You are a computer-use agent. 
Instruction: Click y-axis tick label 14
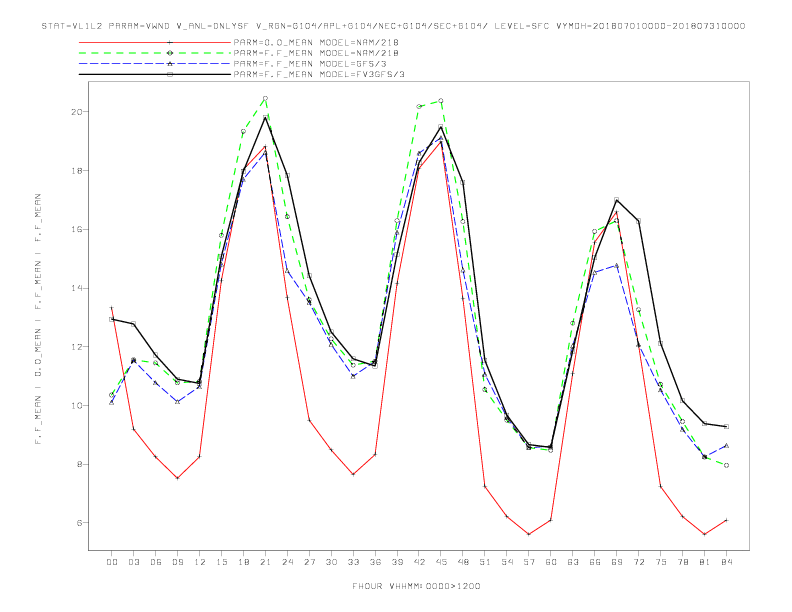[x=77, y=288]
